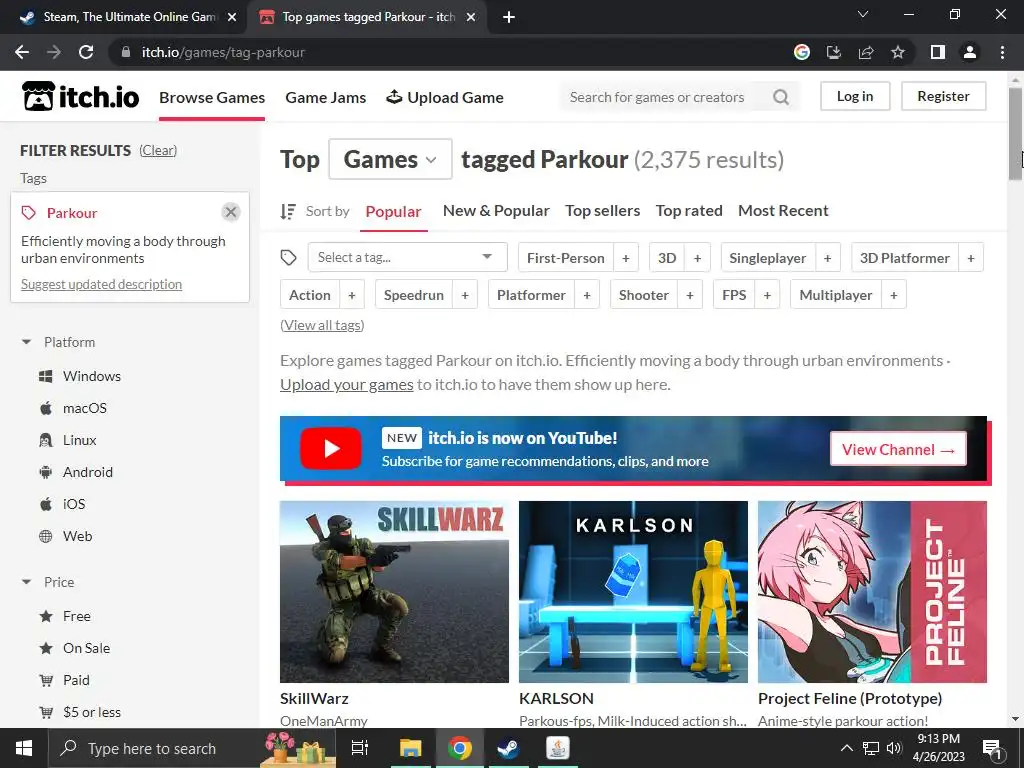Open the Games type dropdown
The height and width of the screenshot is (768, 1024).
[390, 159]
